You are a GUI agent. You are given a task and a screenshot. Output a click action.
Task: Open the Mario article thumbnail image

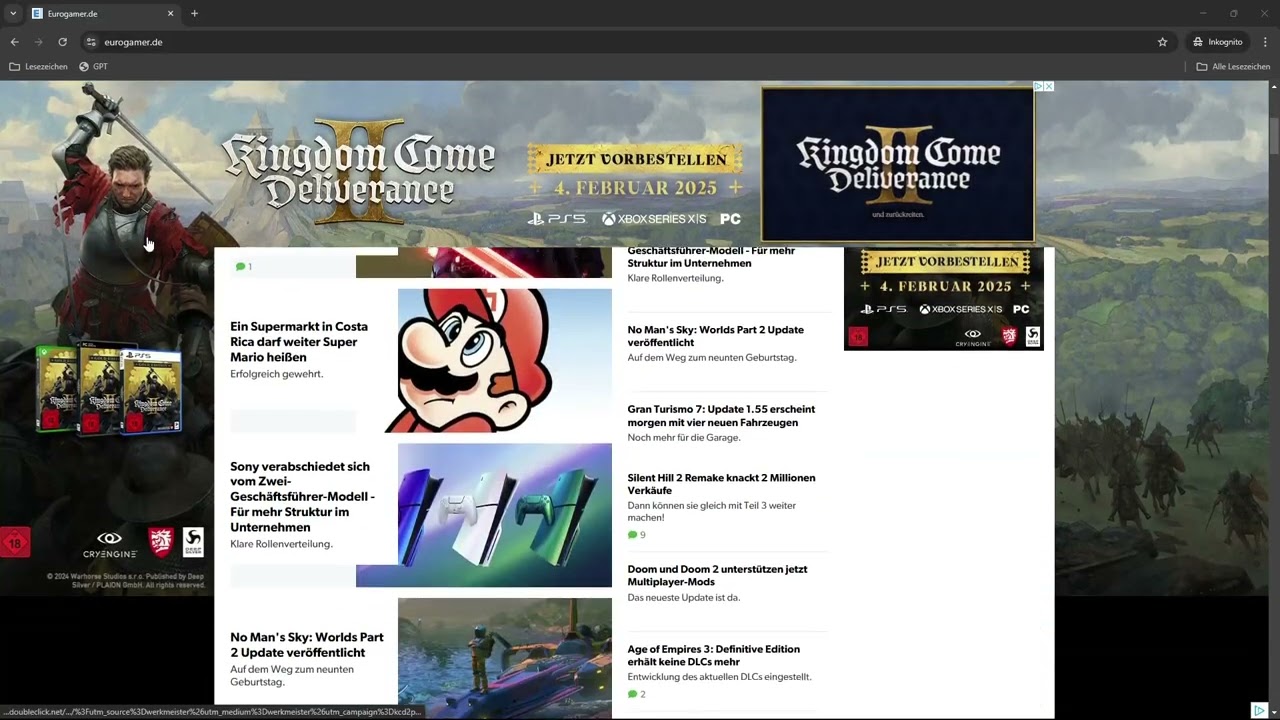pyautogui.click(x=505, y=360)
